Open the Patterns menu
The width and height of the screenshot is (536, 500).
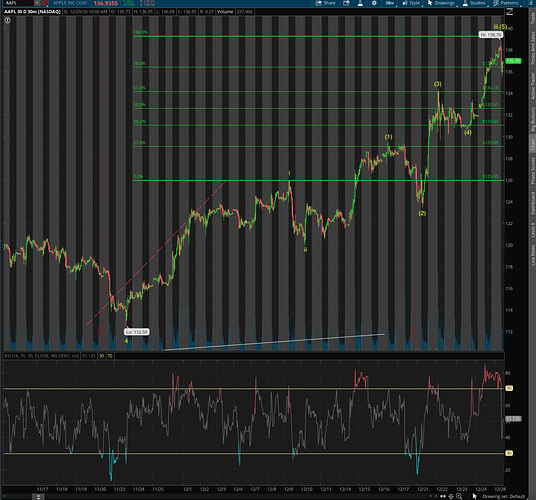point(506,3)
